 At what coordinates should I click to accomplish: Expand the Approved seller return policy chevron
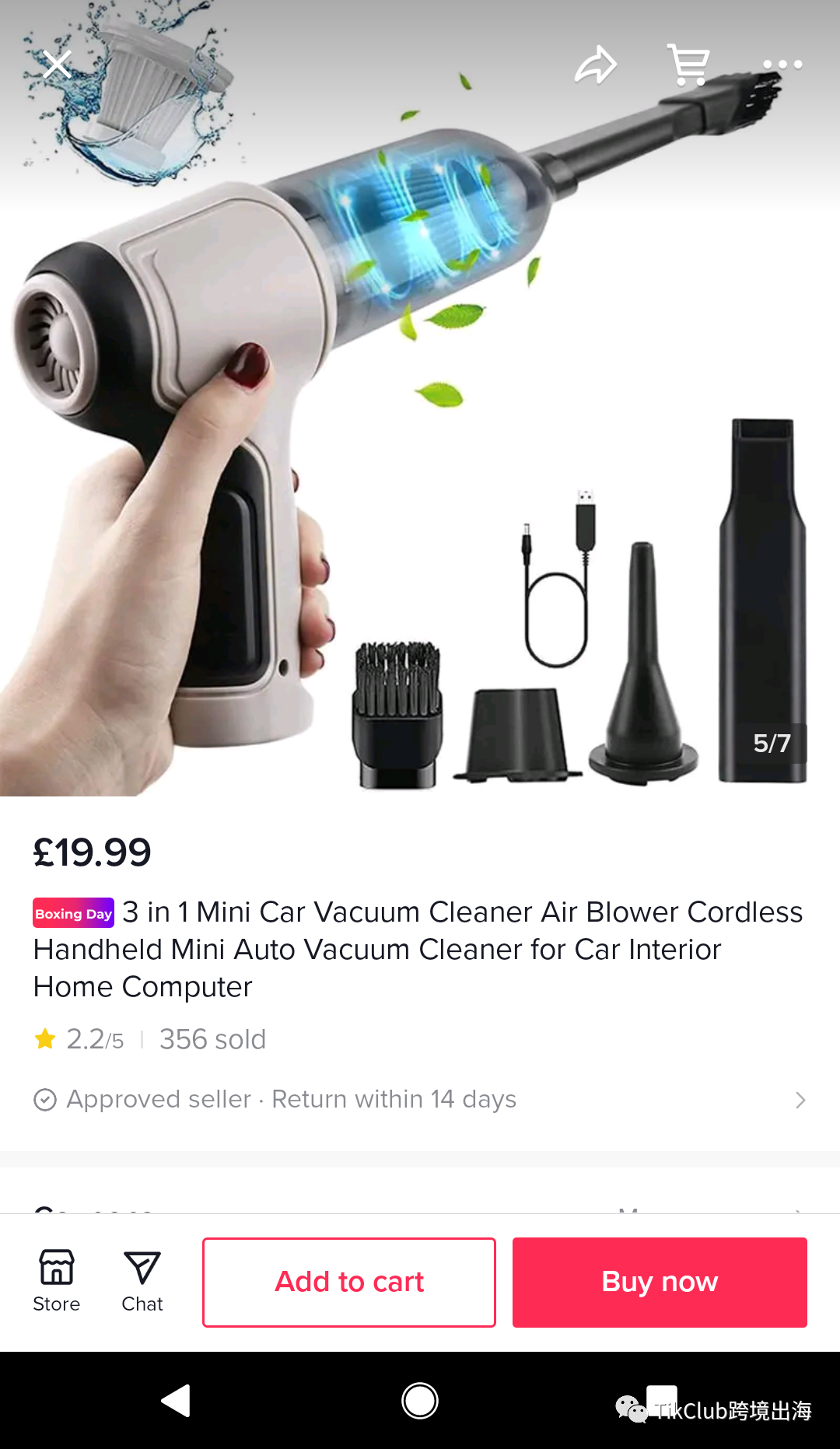point(800,1100)
